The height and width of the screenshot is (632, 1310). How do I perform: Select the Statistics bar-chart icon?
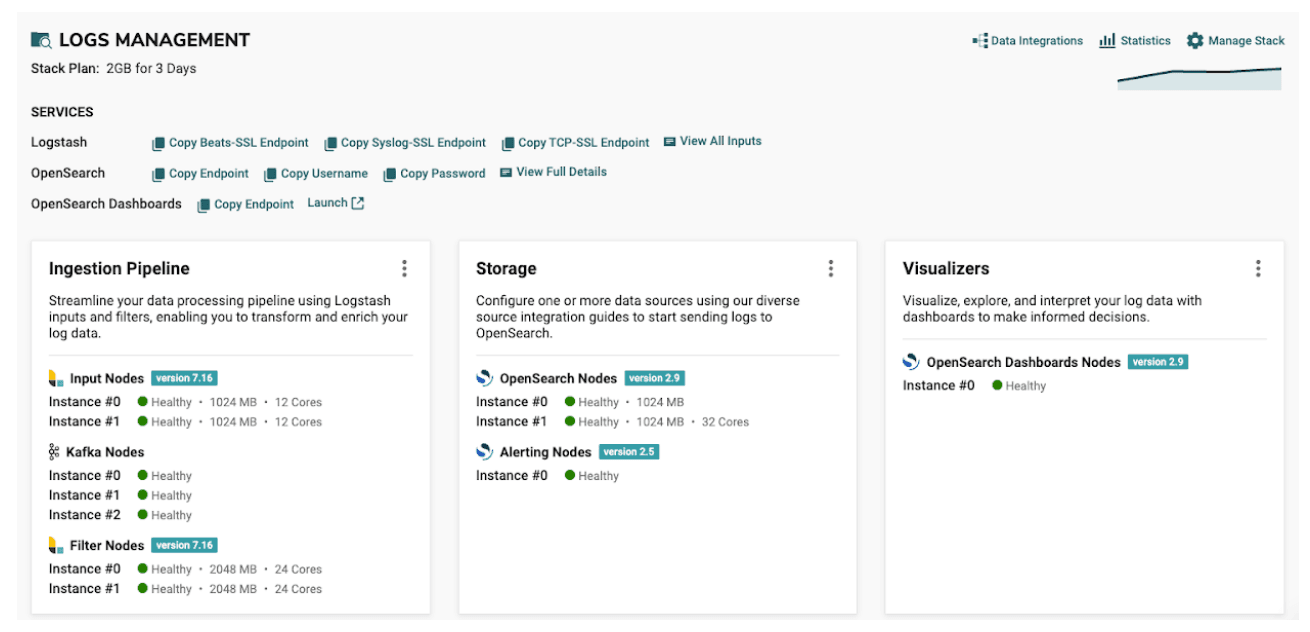[x=1106, y=40]
